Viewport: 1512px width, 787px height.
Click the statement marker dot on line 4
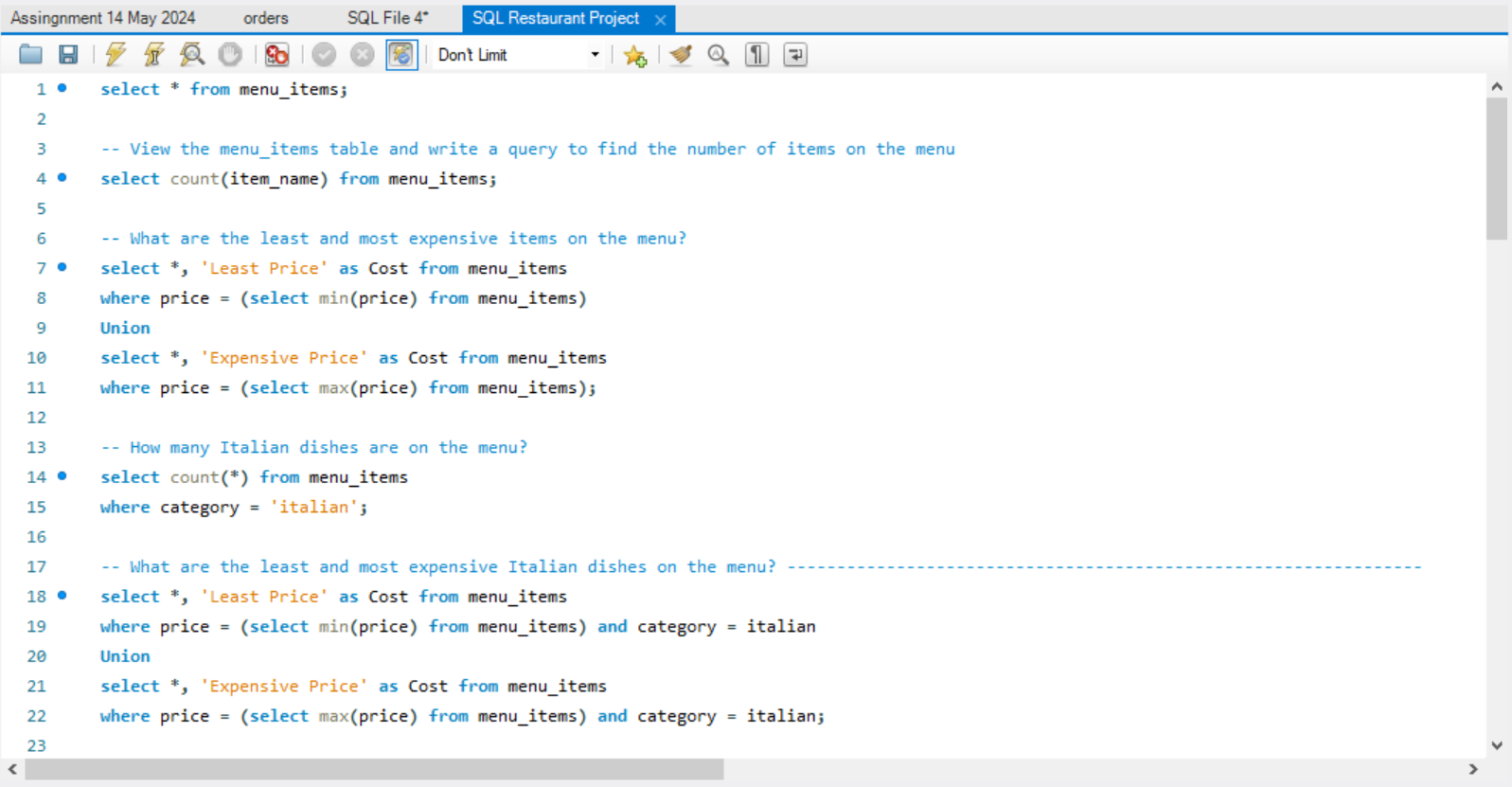click(62, 177)
